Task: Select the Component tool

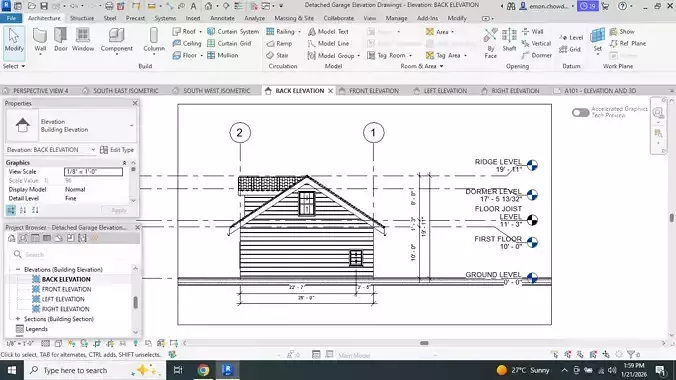Action: 116,40
